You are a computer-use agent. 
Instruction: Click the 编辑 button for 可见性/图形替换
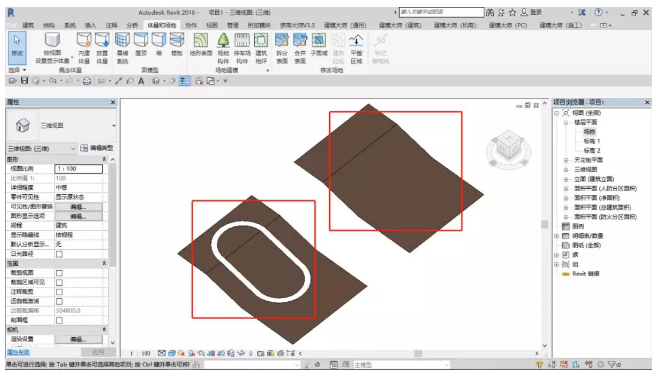click(78, 207)
